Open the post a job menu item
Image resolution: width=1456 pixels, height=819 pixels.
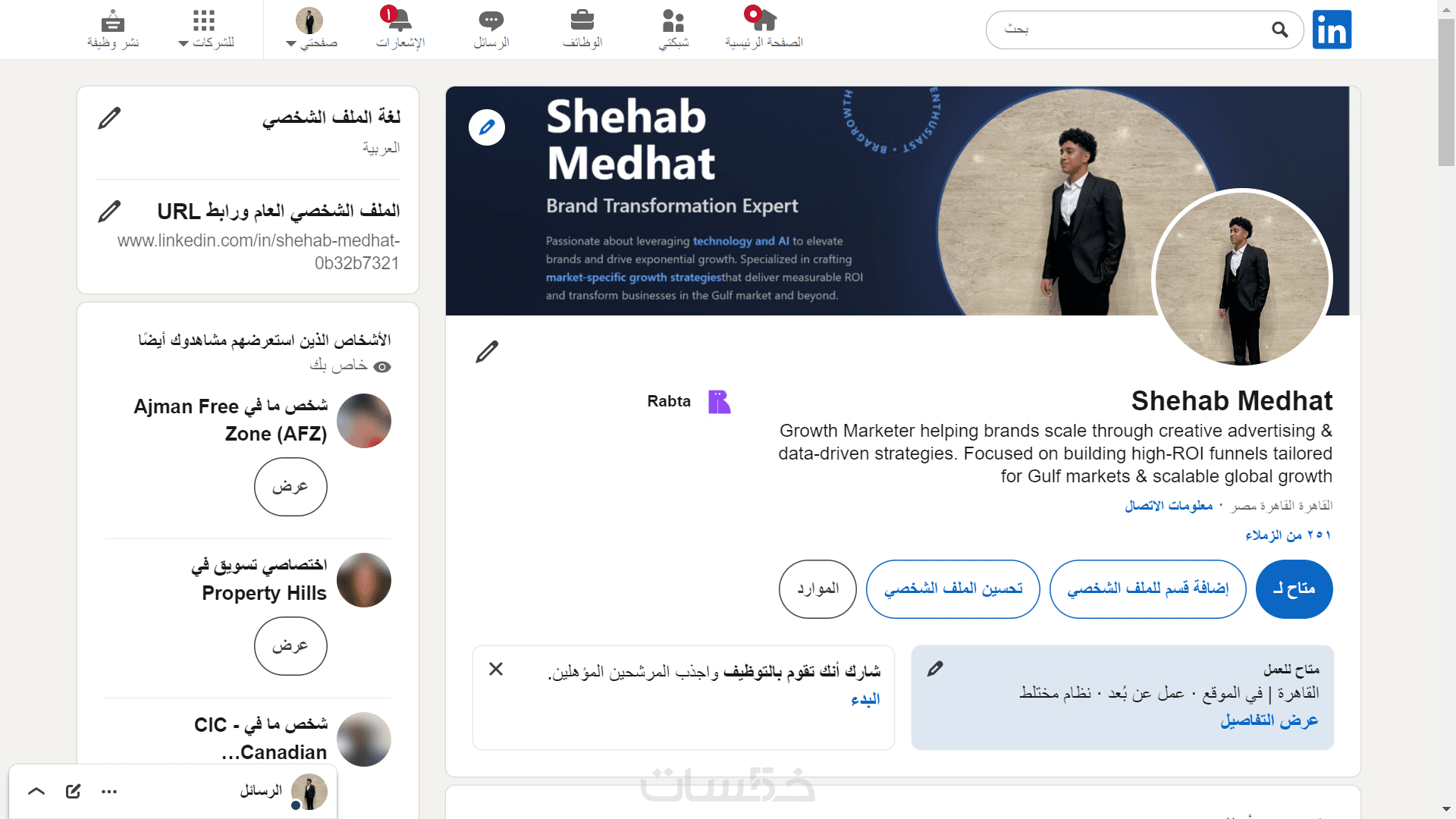[x=113, y=29]
